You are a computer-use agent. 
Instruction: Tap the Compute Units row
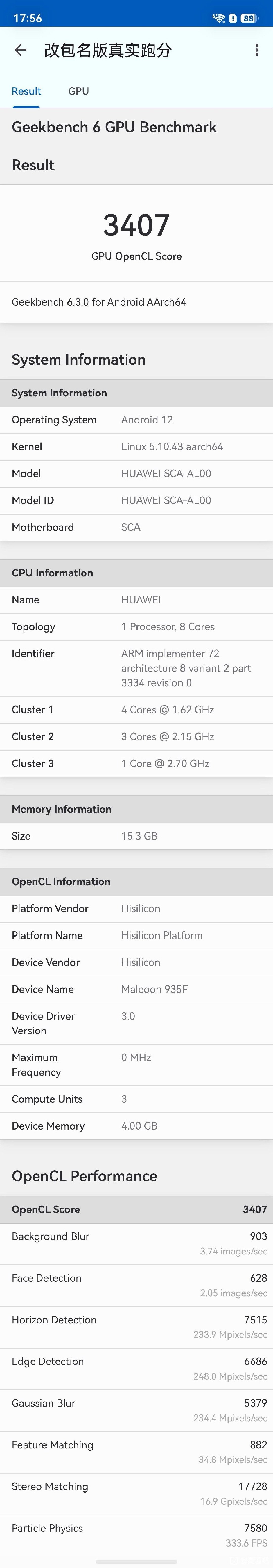136,1099
